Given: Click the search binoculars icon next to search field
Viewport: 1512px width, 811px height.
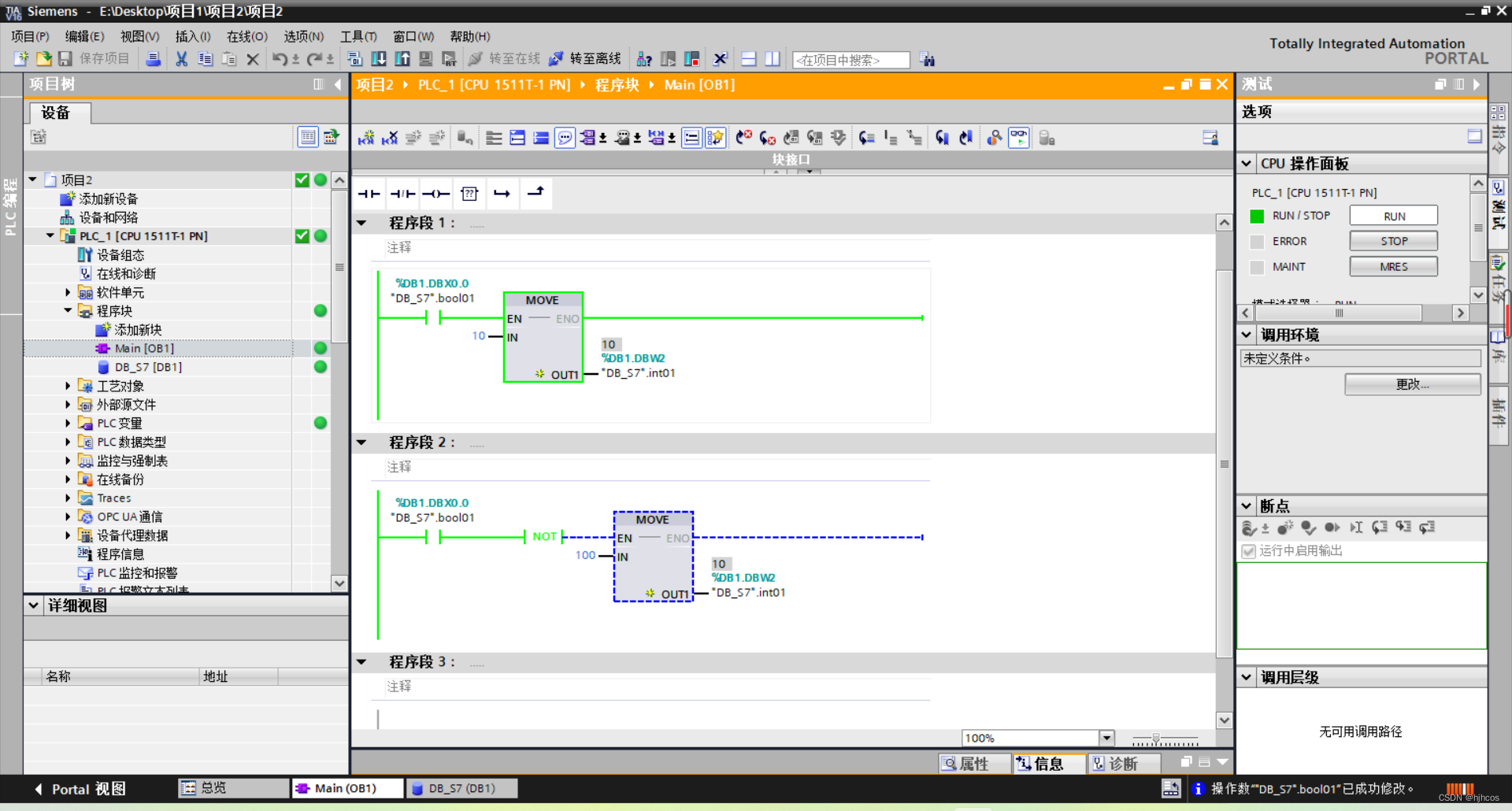Looking at the screenshot, I should tap(928, 59).
